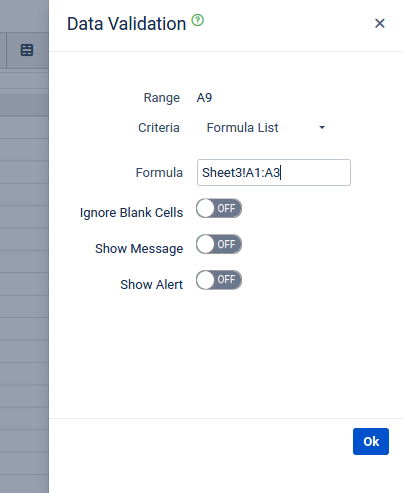Image resolution: width=403 pixels, height=493 pixels.
Task: Click the Criteria label
Action: pos(159,128)
